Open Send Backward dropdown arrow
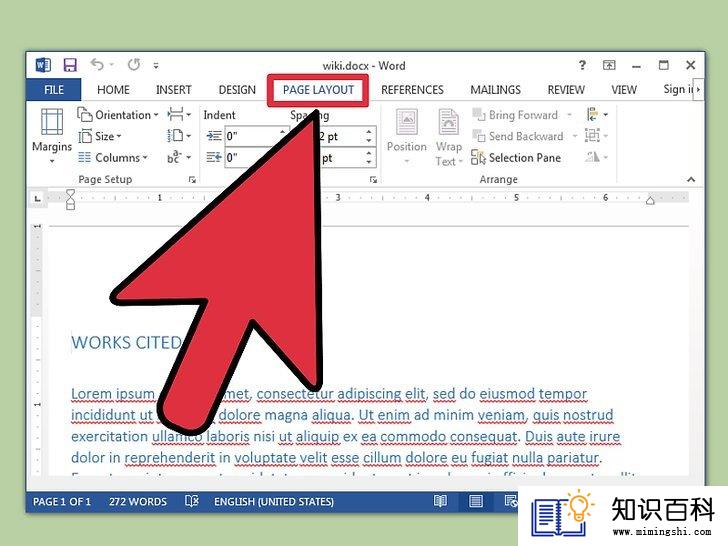 [575, 136]
